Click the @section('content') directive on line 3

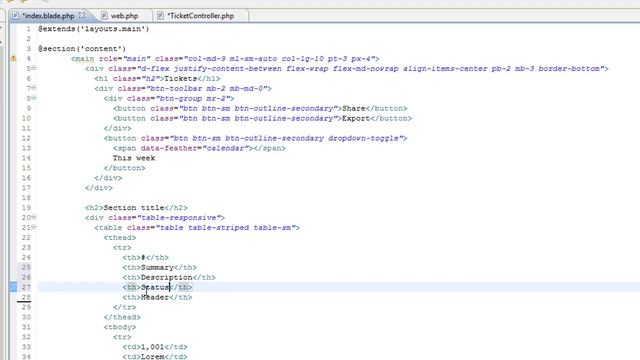coord(82,49)
